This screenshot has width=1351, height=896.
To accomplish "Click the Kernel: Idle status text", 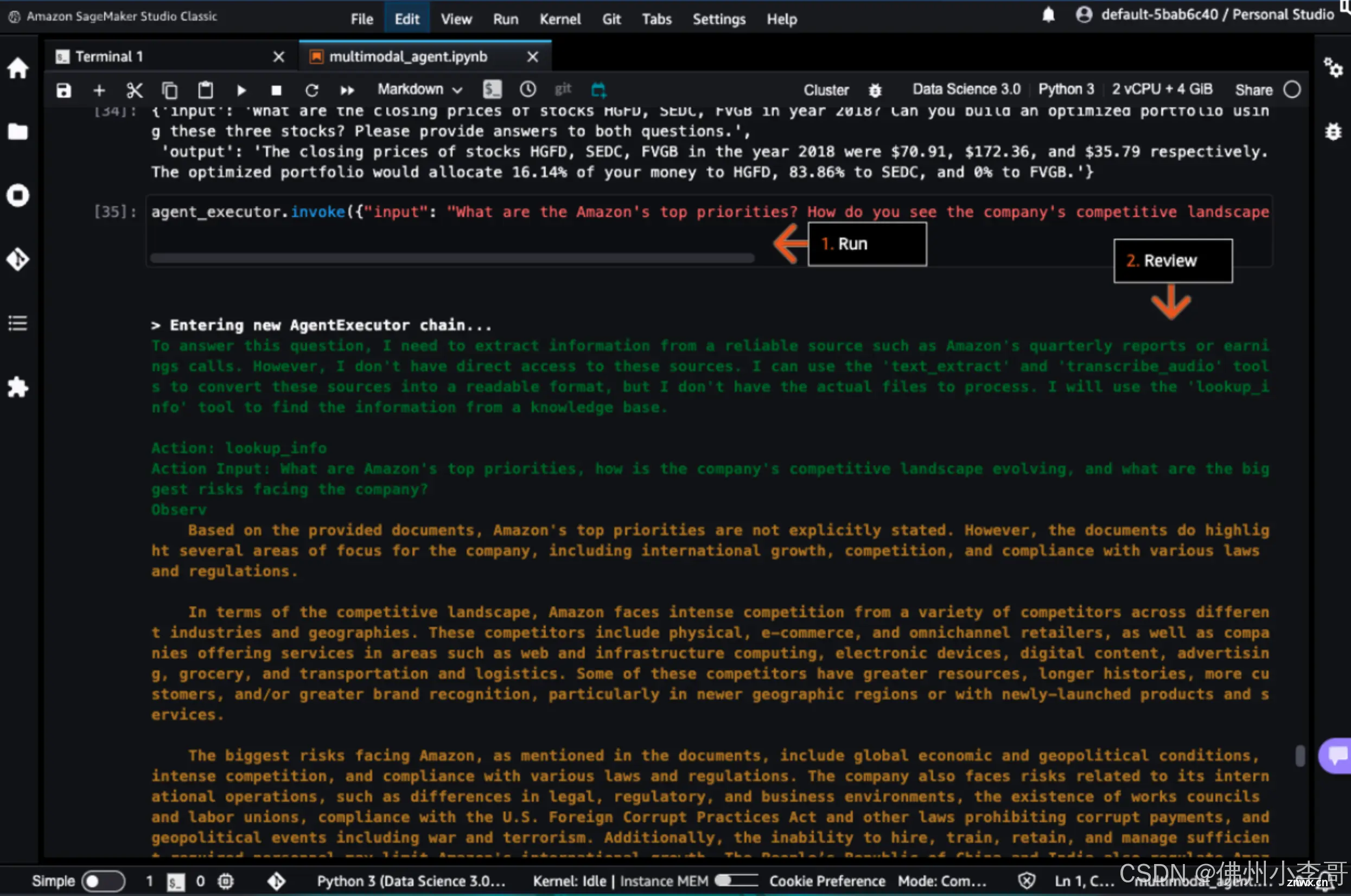I will [x=569, y=881].
